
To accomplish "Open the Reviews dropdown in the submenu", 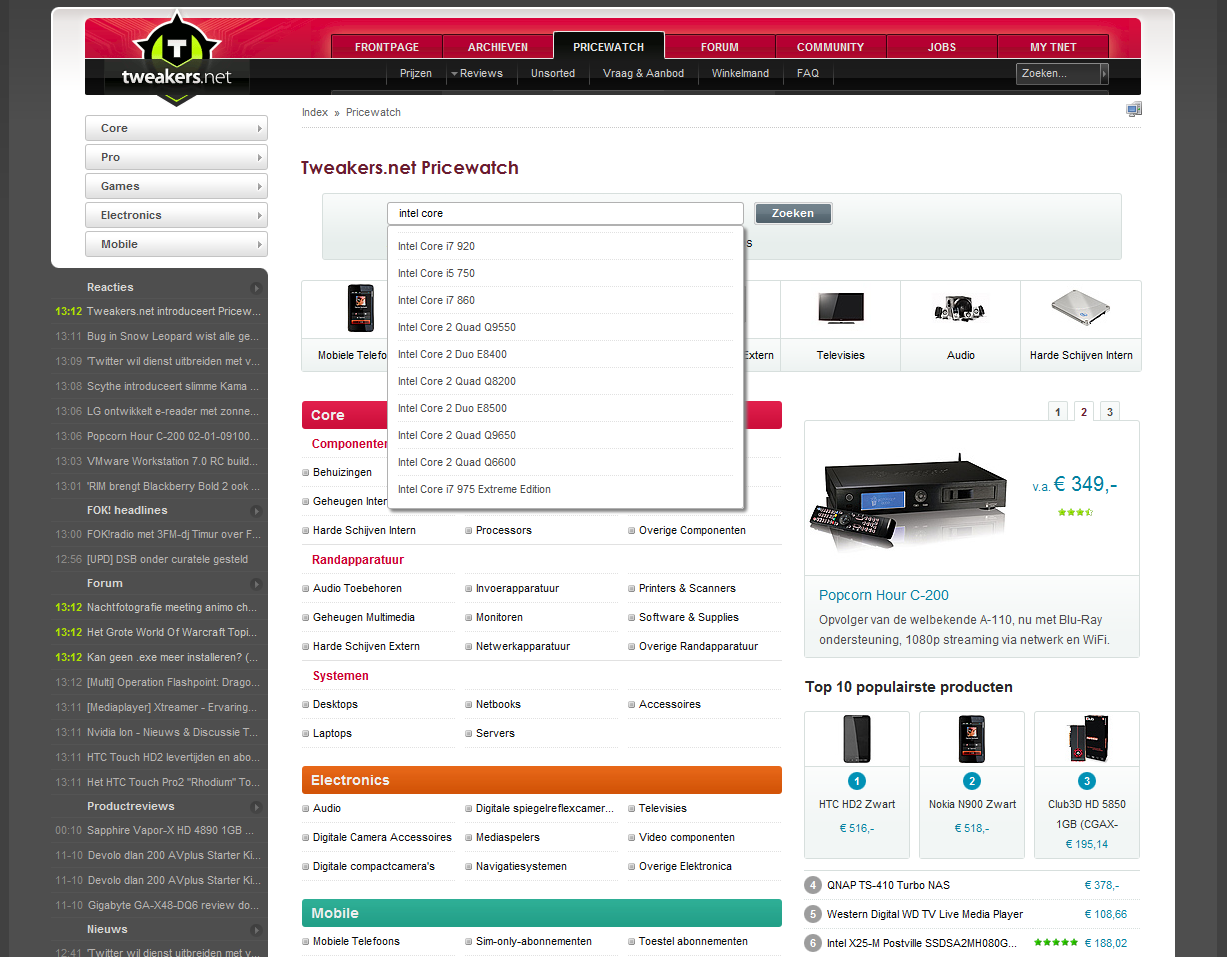I will [x=476, y=73].
